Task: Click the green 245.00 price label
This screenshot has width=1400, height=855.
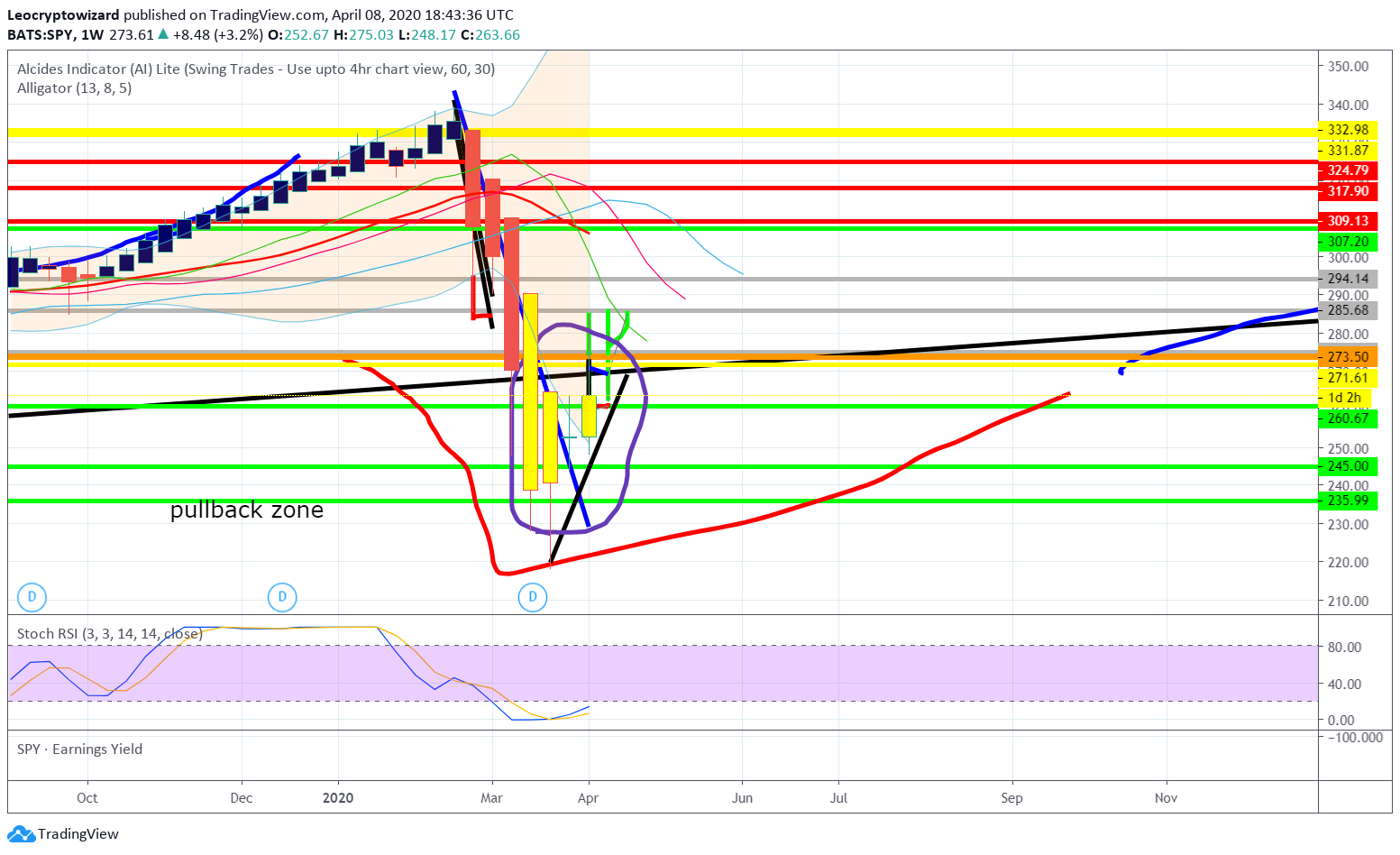Action: pos(1348,466)
